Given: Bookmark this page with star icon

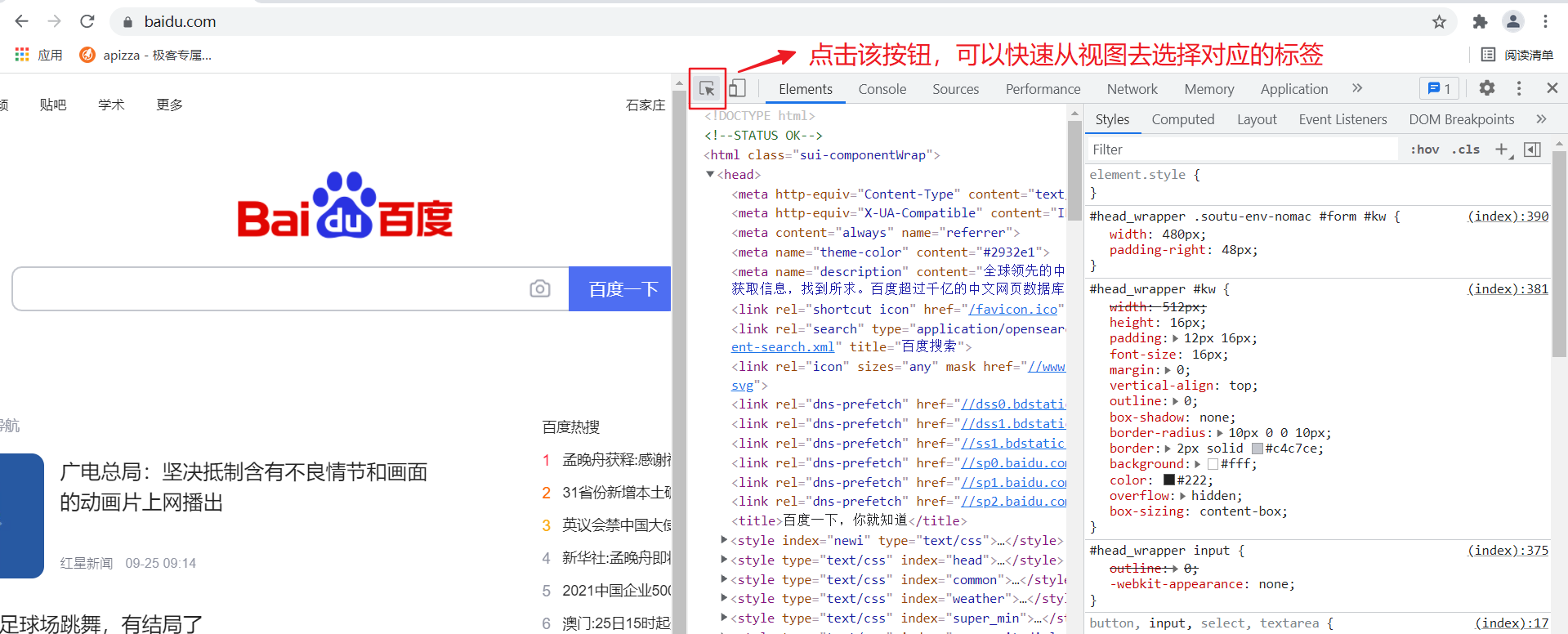Looking at the screenshot, I should 1439,22.
